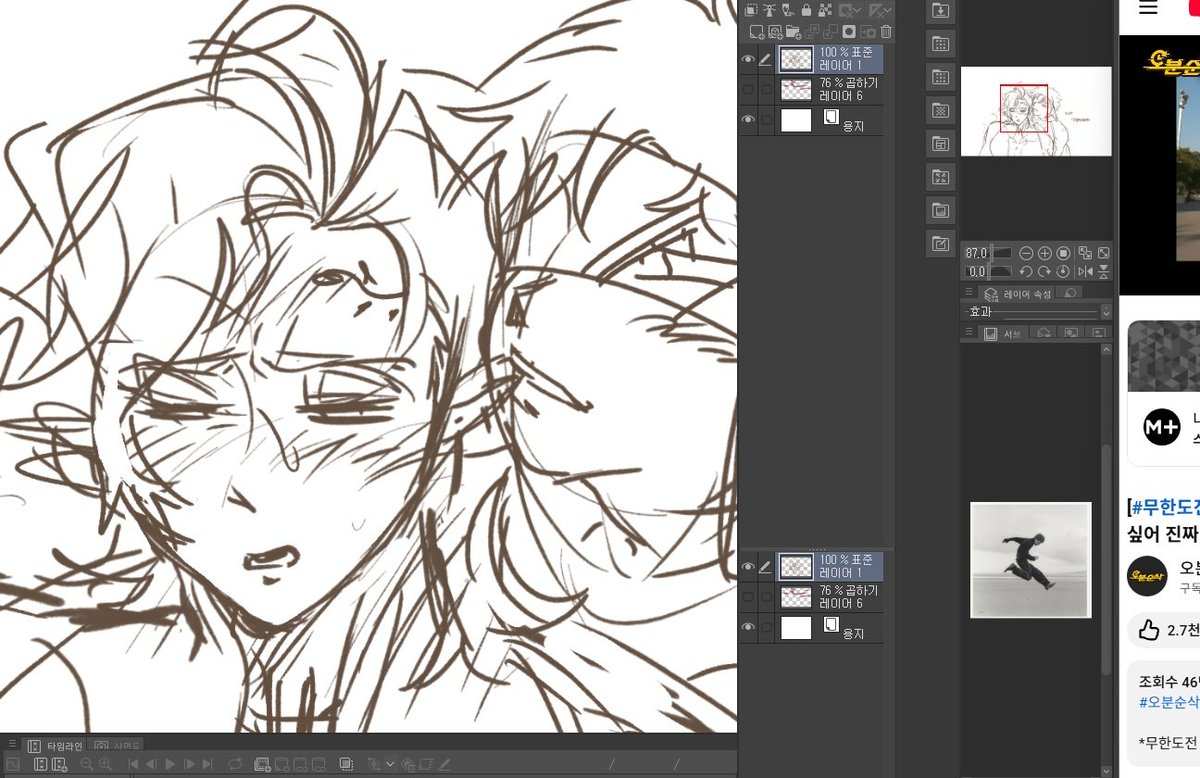Toggle edit box of 용지 upper list

click(x=766, y=120)
